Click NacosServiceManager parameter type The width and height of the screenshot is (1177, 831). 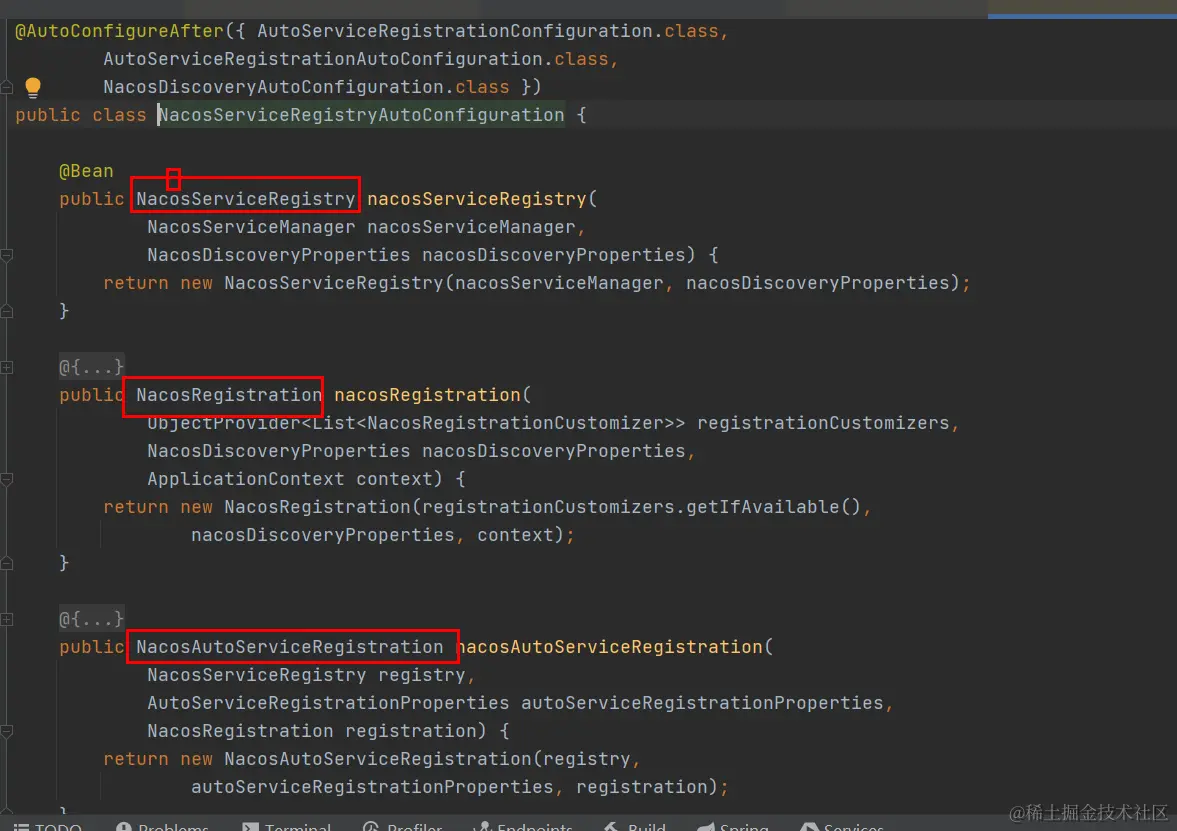[x=251, y=227]
